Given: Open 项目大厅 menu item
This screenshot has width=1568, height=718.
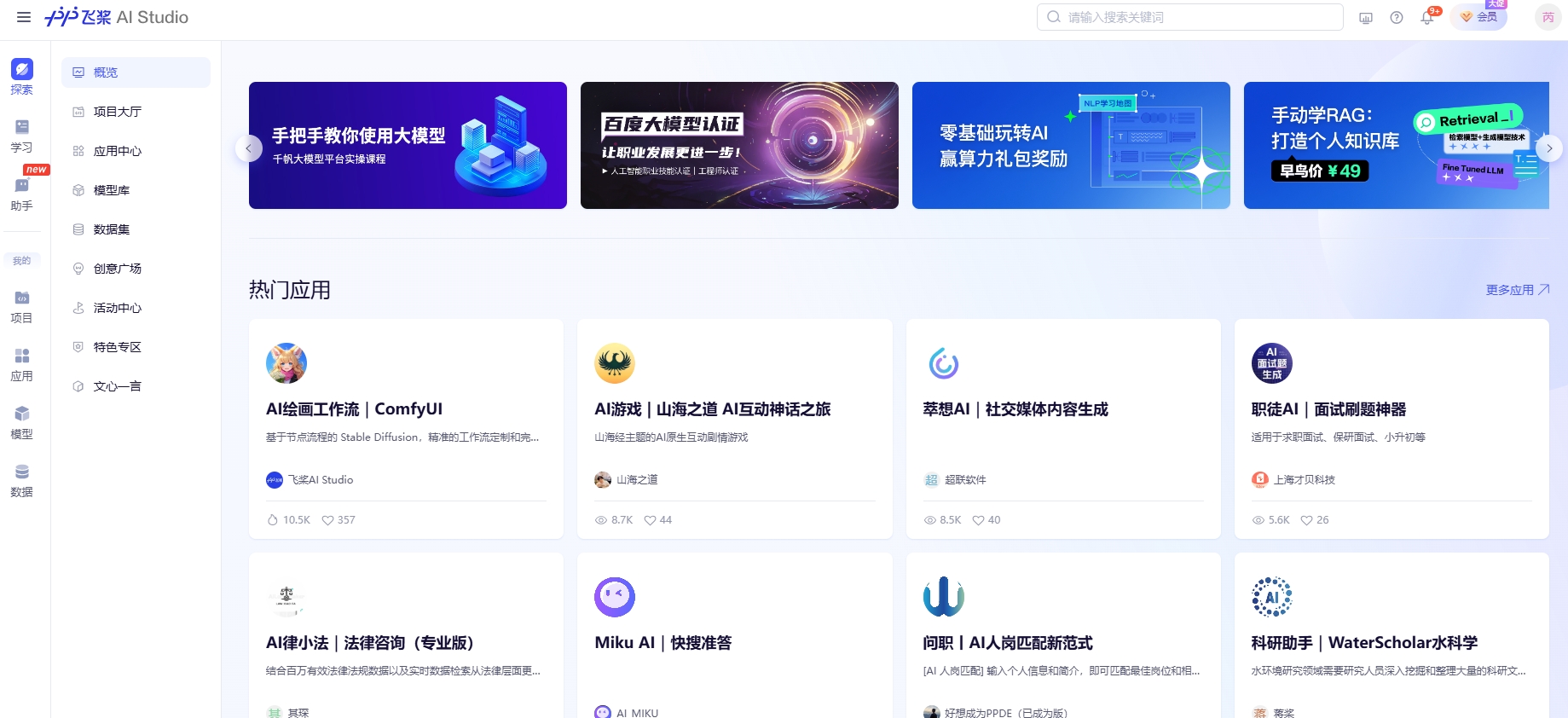Looking at the screenshot, I should [136, 112].
